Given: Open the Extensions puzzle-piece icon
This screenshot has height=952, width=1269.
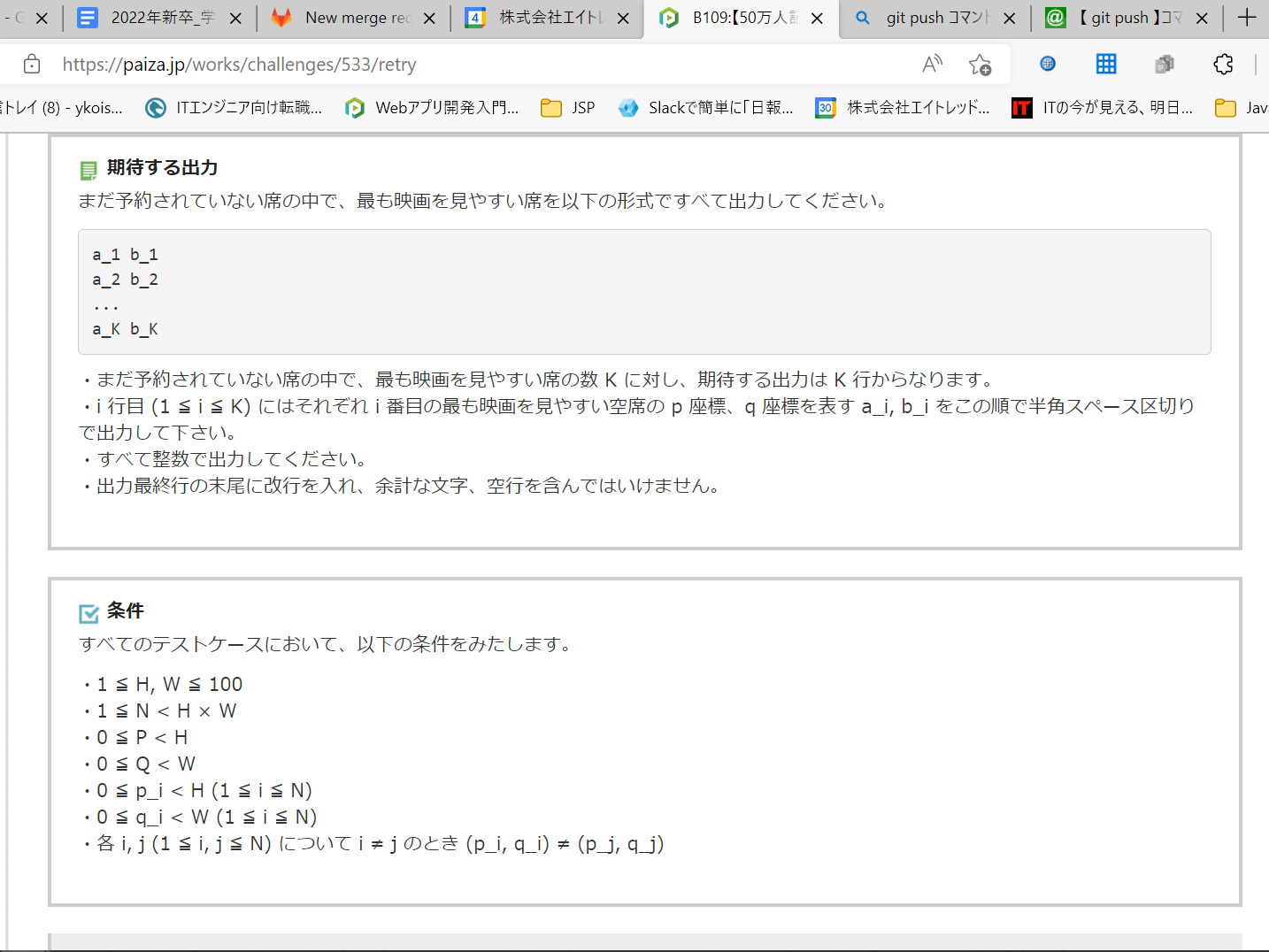Looking at the screenshot, I should [1223, 64].
